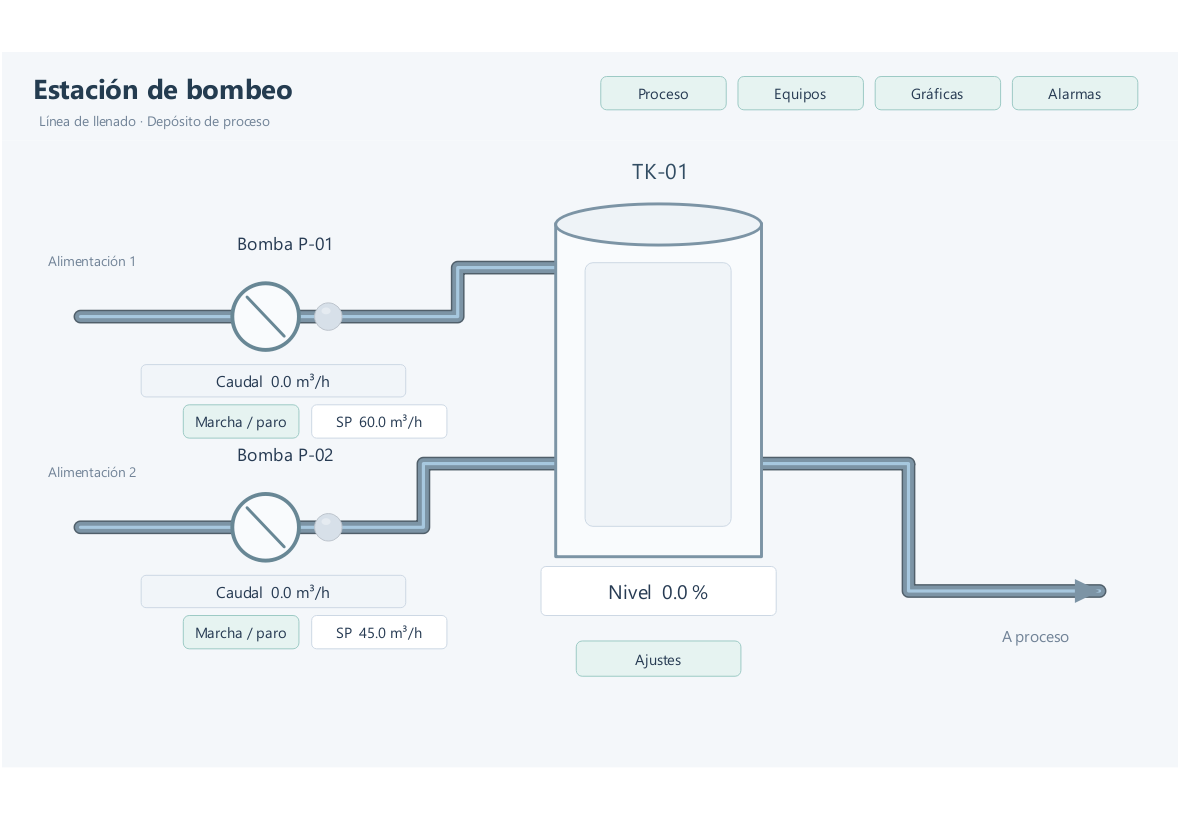Click the Alimentación 2 label

point(92,472)
